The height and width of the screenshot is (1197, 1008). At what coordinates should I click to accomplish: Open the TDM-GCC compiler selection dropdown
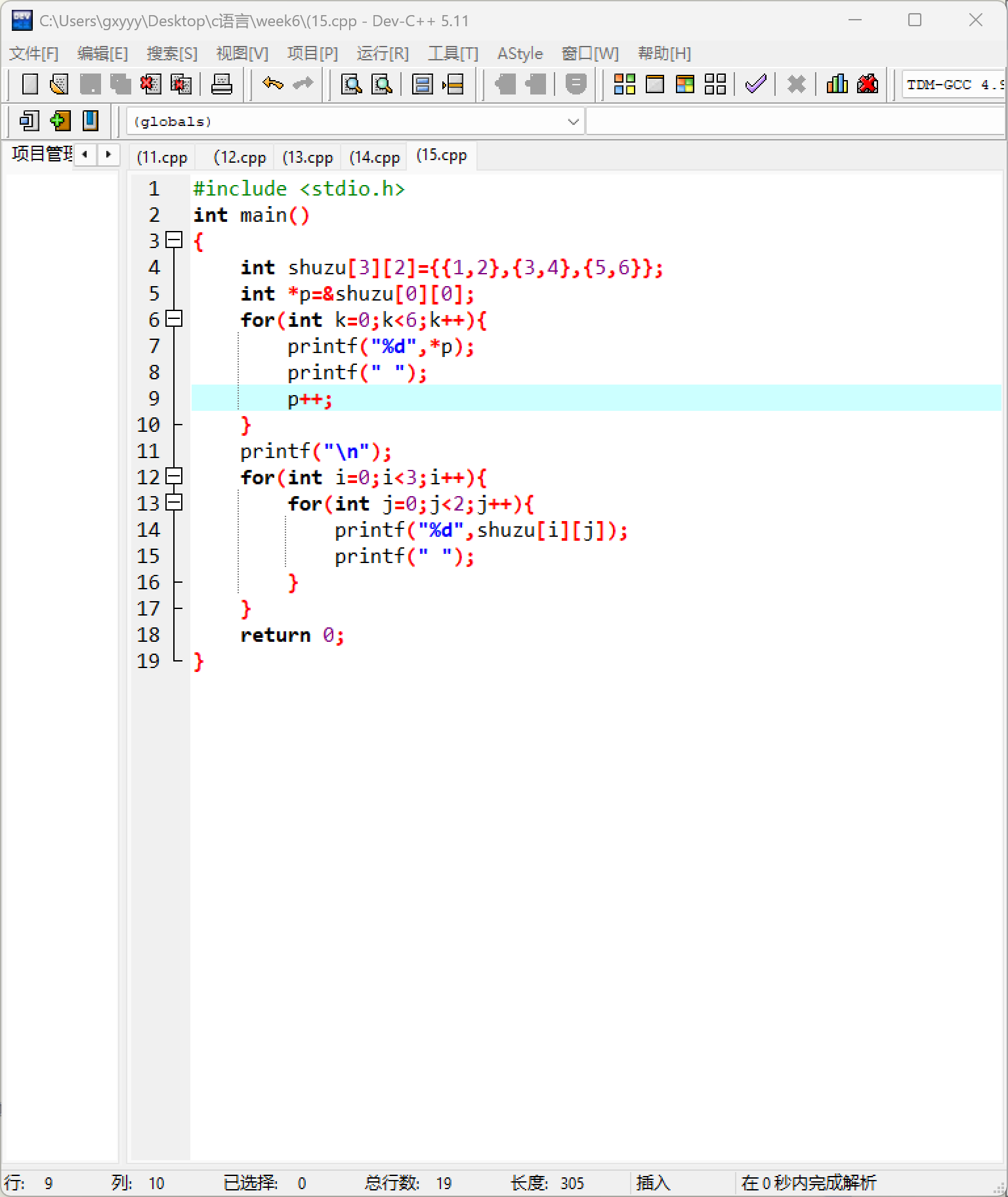coord(954,84)
